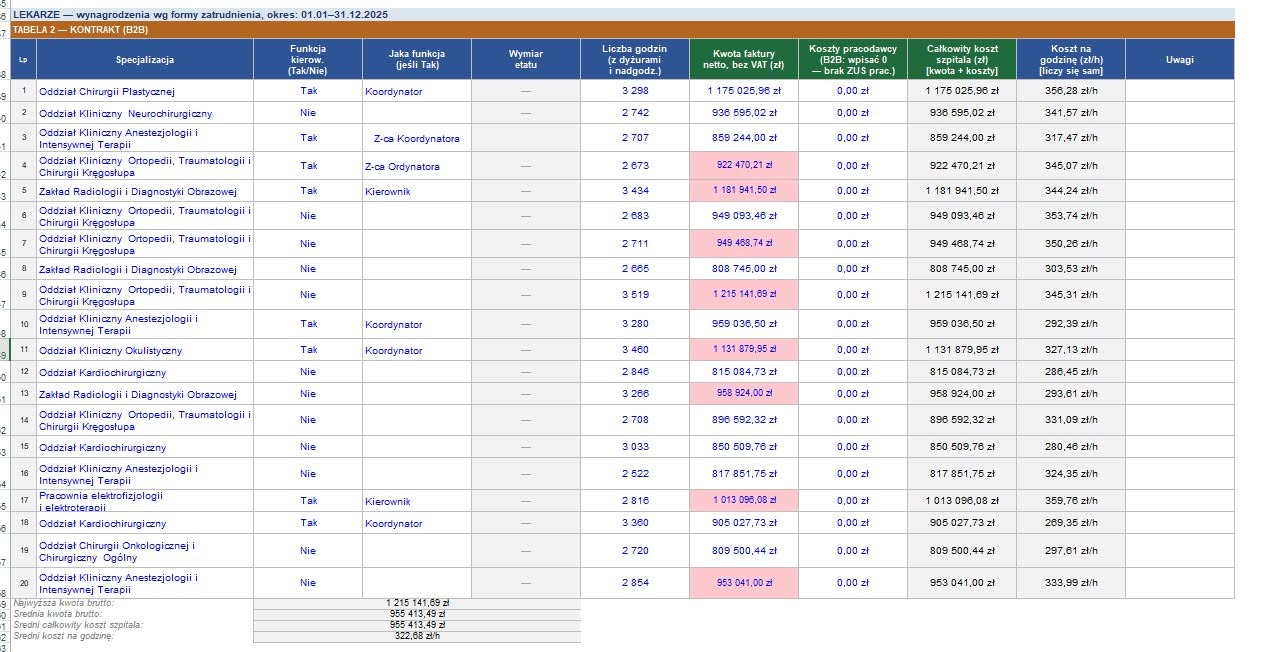Click pink invoice cell 1 131 879,95 zł
Image resolution: width=1272 pixels, height=652 pixels.
pos(744,350)
